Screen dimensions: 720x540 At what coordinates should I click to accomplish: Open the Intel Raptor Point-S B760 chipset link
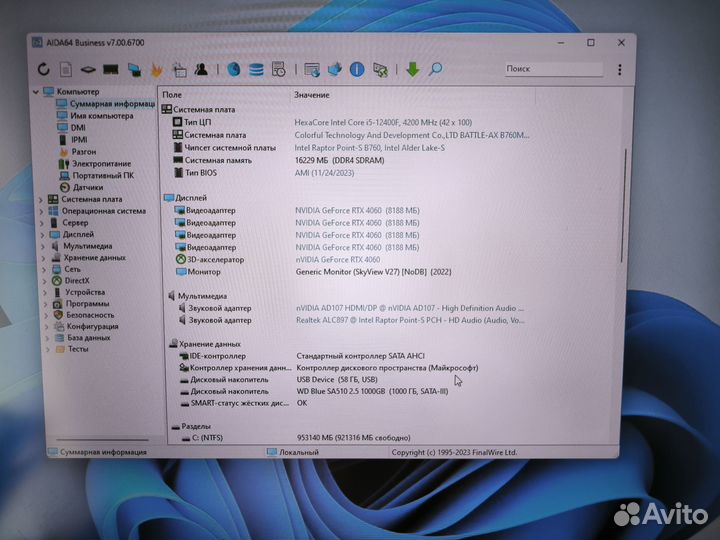pyautogui.click(x=370, y=148)
